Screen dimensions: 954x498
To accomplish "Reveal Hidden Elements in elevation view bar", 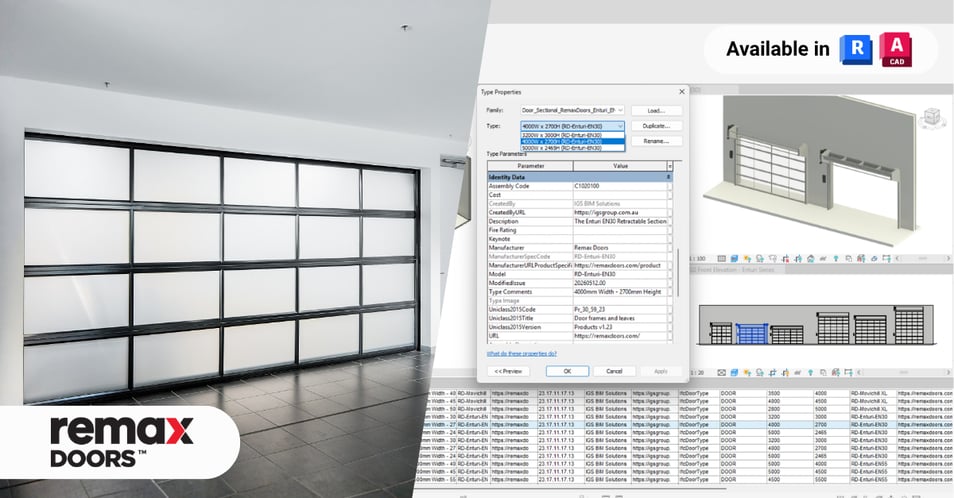I will pyautogui.click(x=810, y=372).
